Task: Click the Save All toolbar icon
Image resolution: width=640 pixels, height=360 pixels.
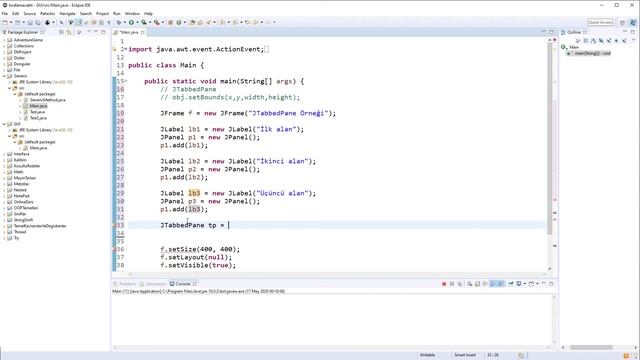Action: tap(38, 22)
